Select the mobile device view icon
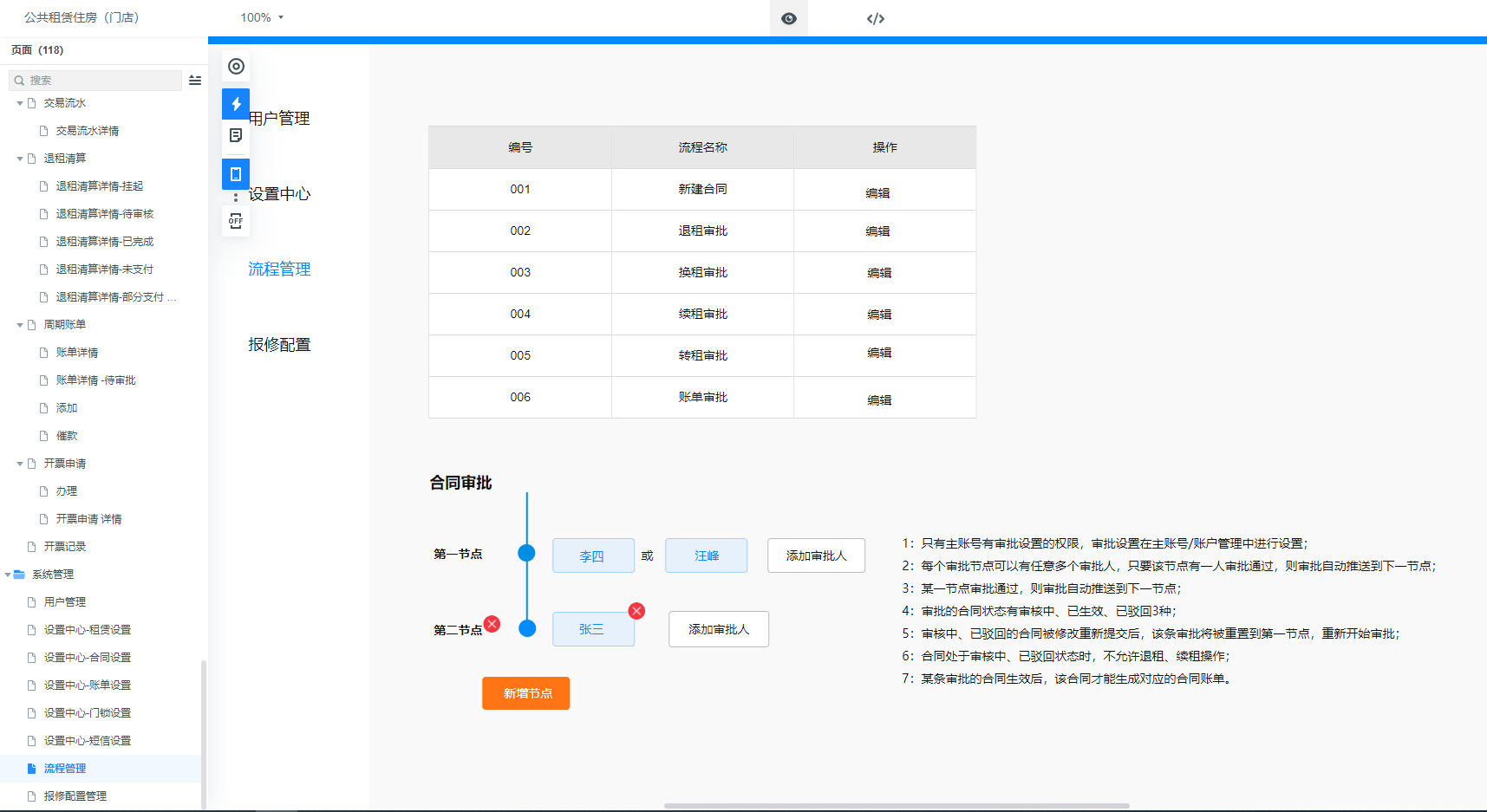 point(236,174)
